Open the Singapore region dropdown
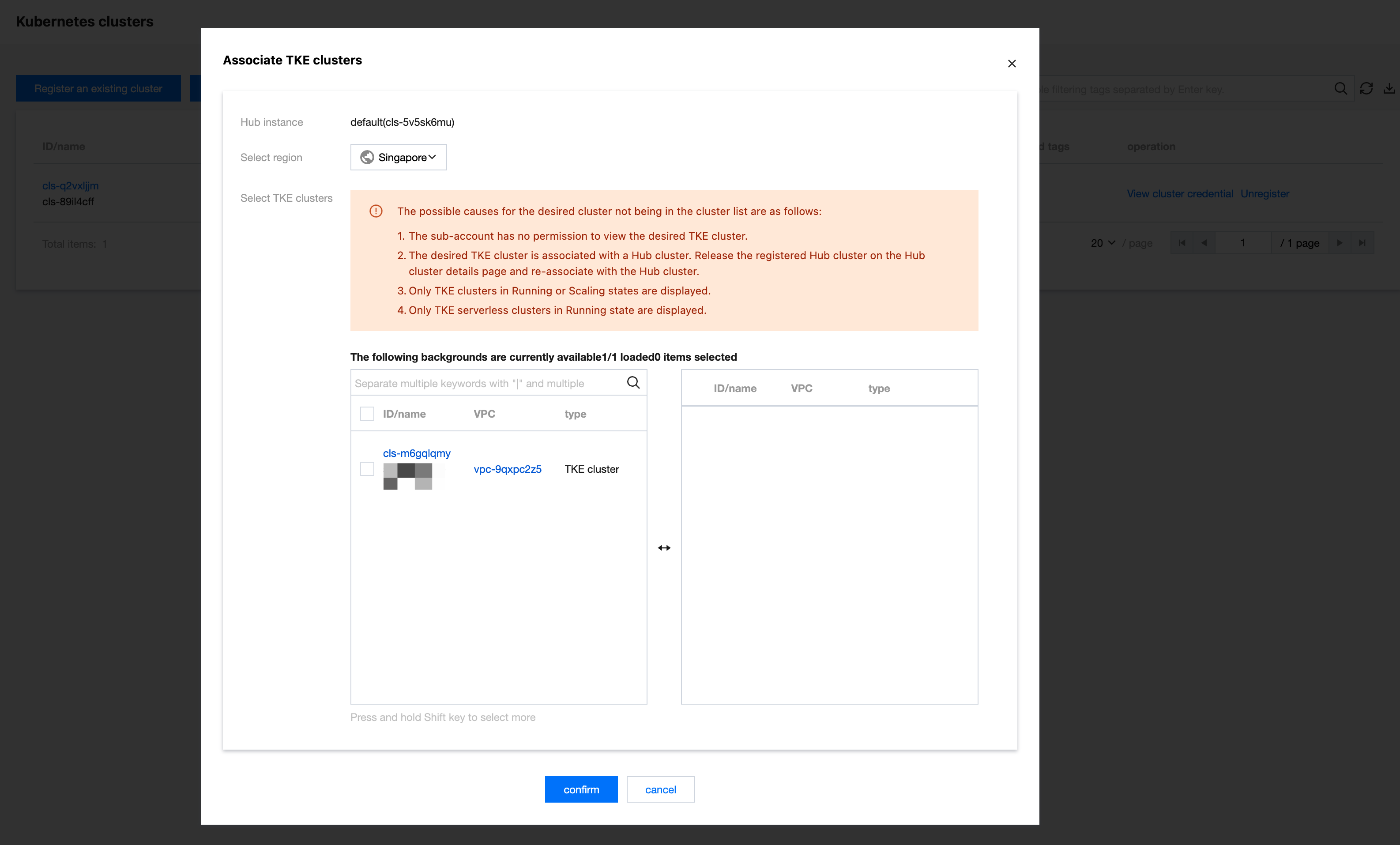This screenshot has height=845, width=1400. tap(398, 158)
